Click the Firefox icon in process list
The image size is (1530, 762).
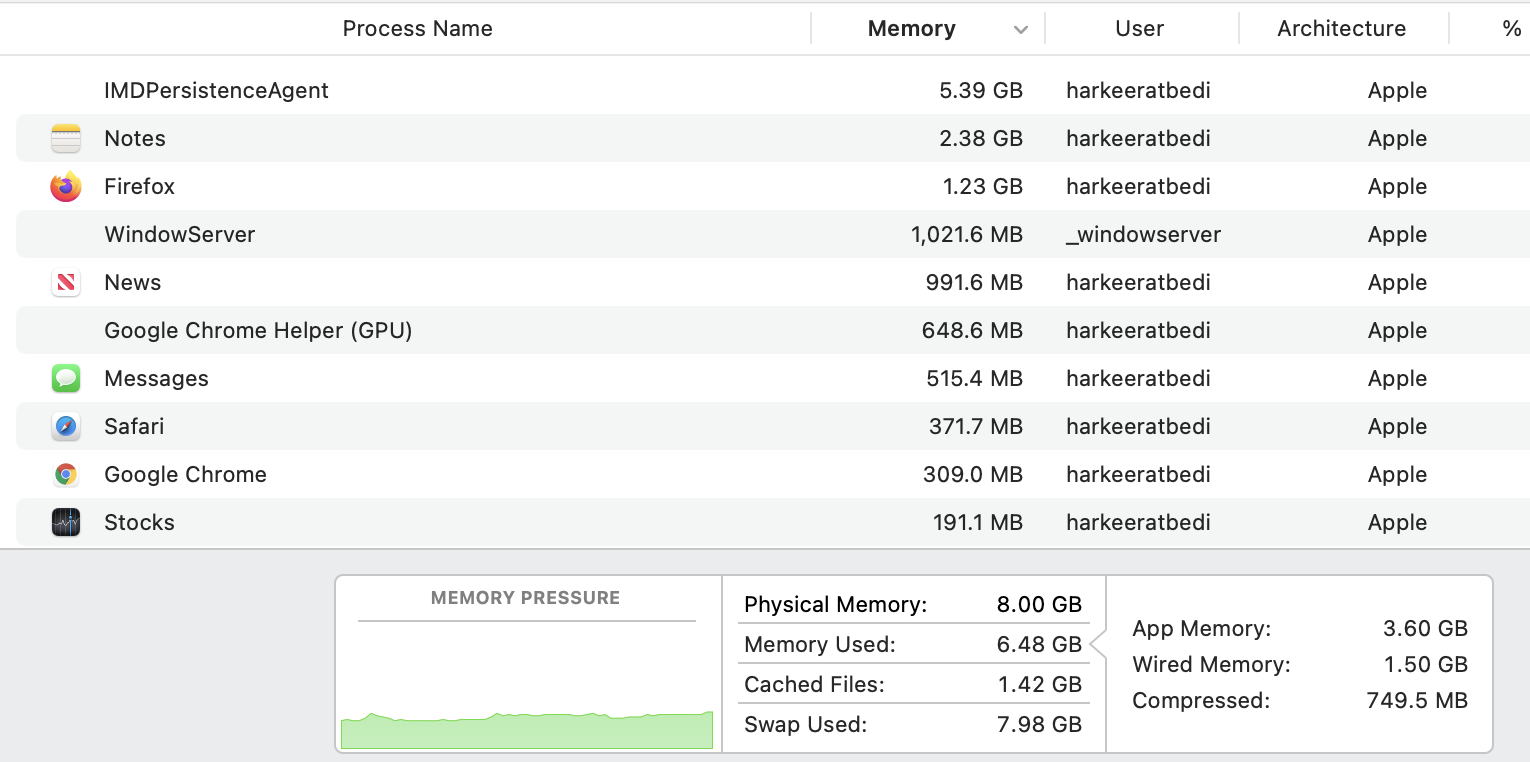66,187
